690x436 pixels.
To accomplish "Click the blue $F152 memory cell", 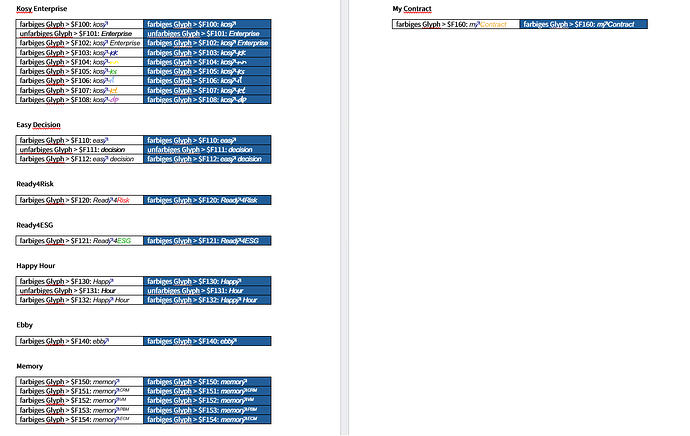I will tap(207, 400).
